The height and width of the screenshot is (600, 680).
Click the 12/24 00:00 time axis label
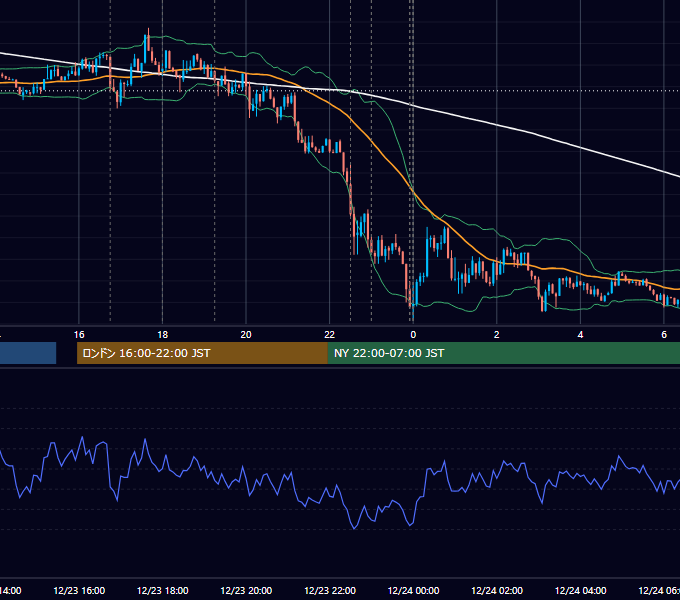[413, 590]
